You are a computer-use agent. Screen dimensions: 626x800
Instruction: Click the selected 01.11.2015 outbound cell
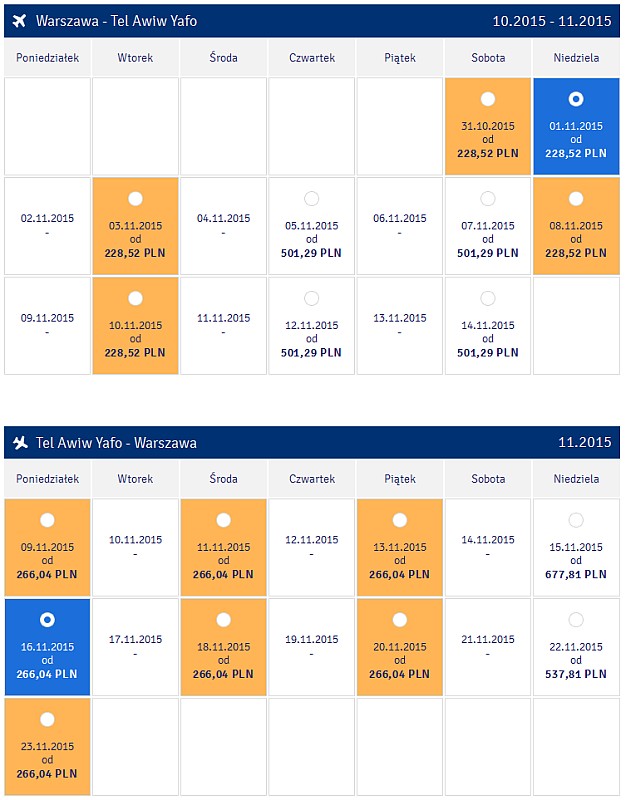point(576,126)
